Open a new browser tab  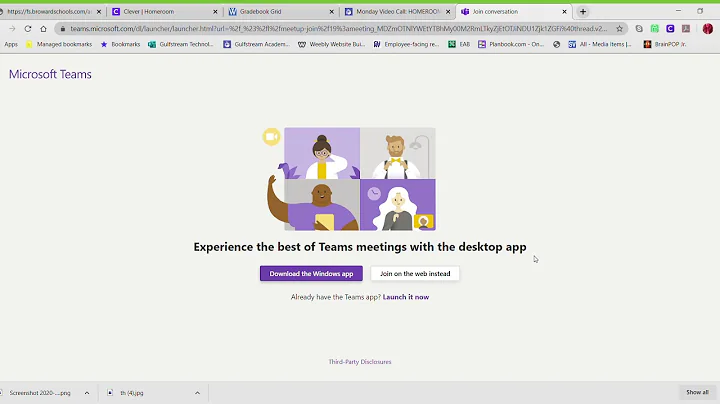pos(583,11)
